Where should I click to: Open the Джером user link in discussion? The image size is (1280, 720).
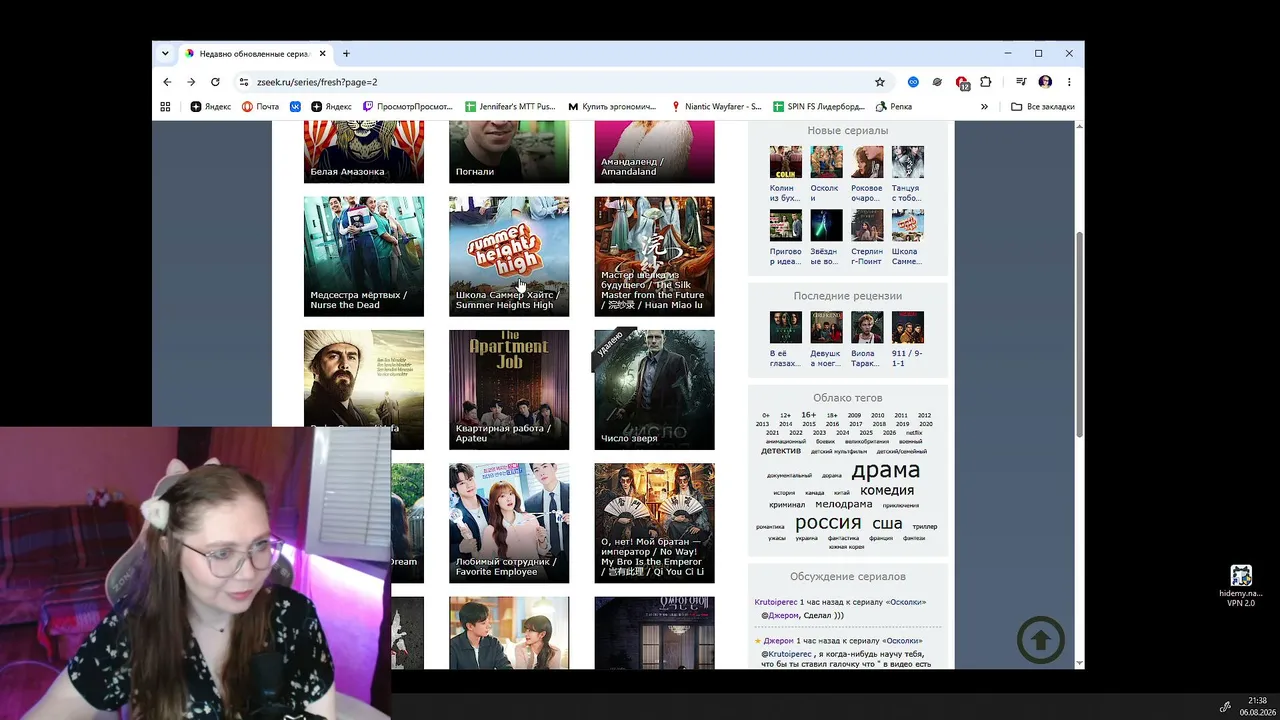click(x=778, y=640)
